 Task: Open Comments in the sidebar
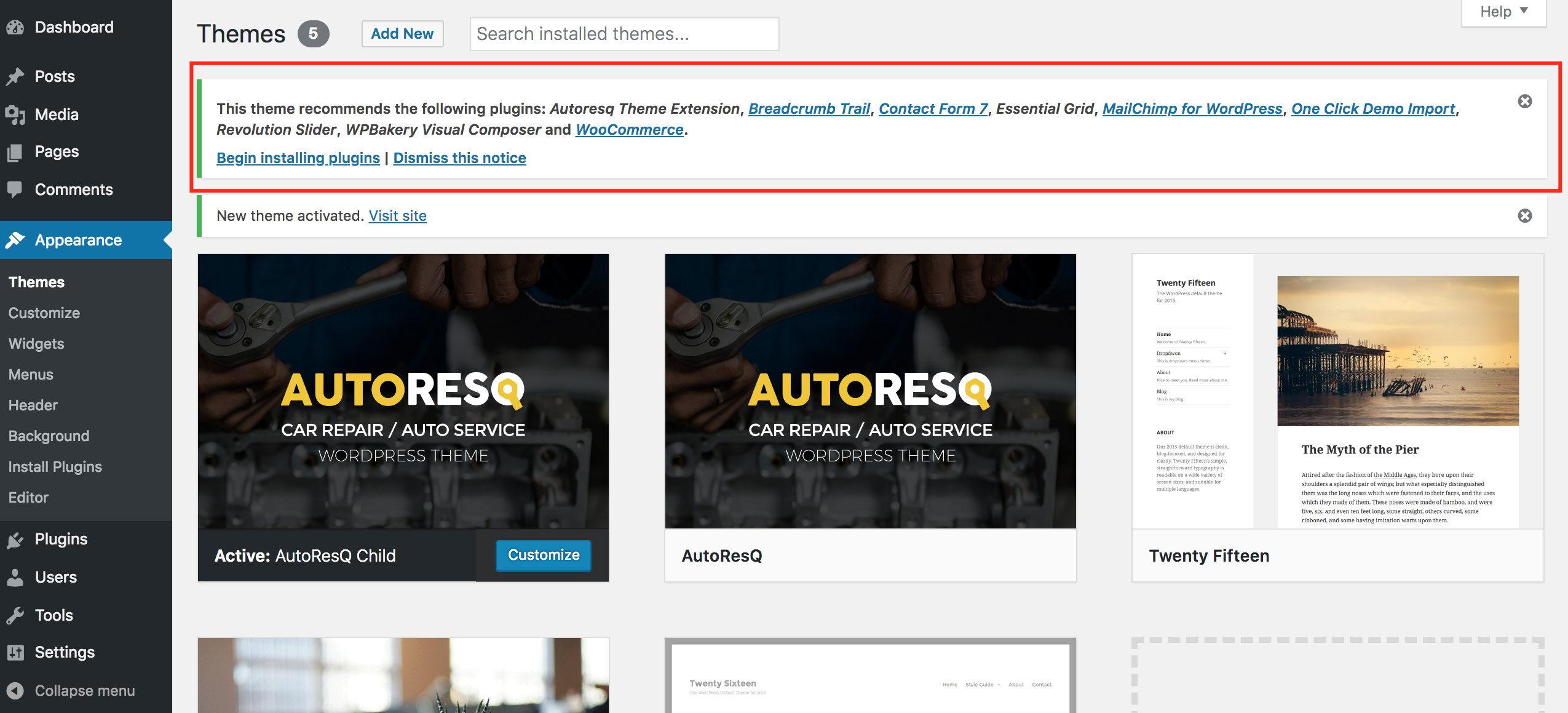(x=74, y=189)
